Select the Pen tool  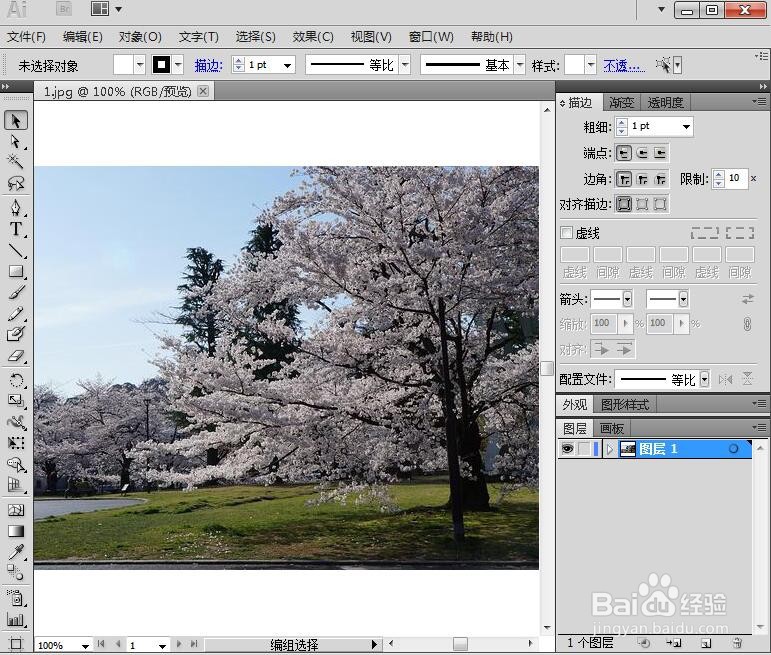[16, 207]
